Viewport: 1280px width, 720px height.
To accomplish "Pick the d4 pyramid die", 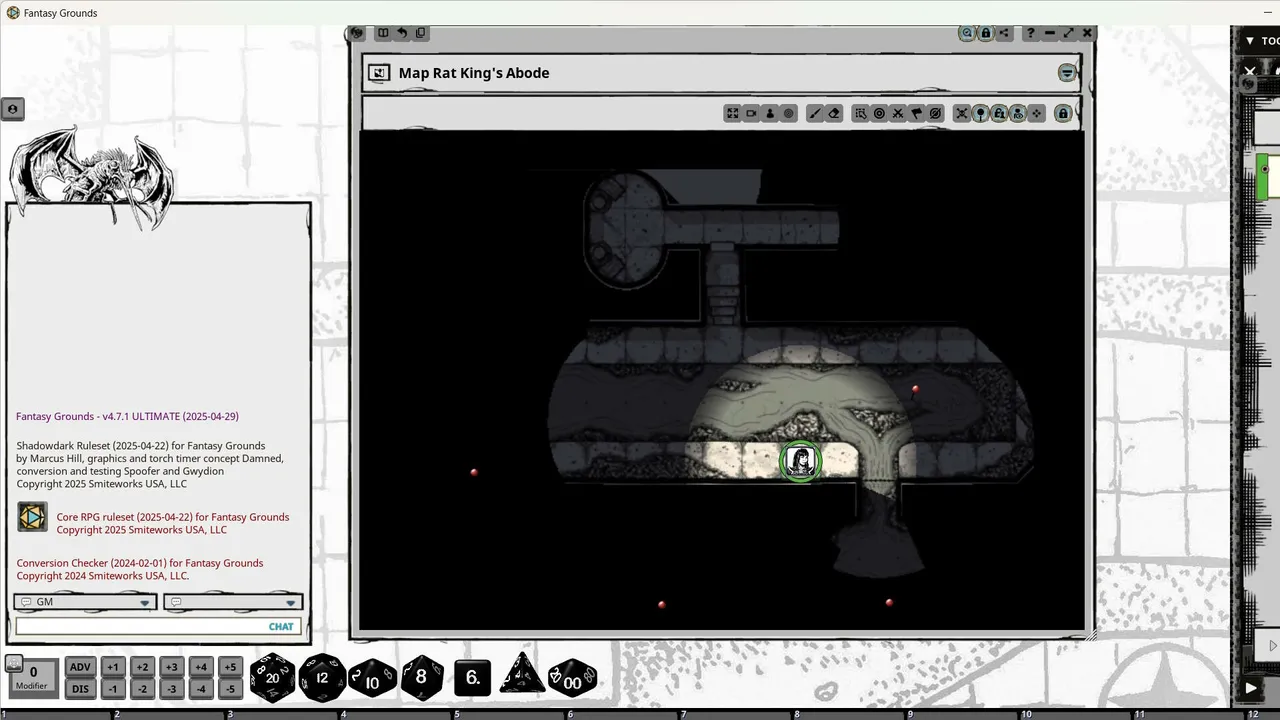I will point(522,675).
